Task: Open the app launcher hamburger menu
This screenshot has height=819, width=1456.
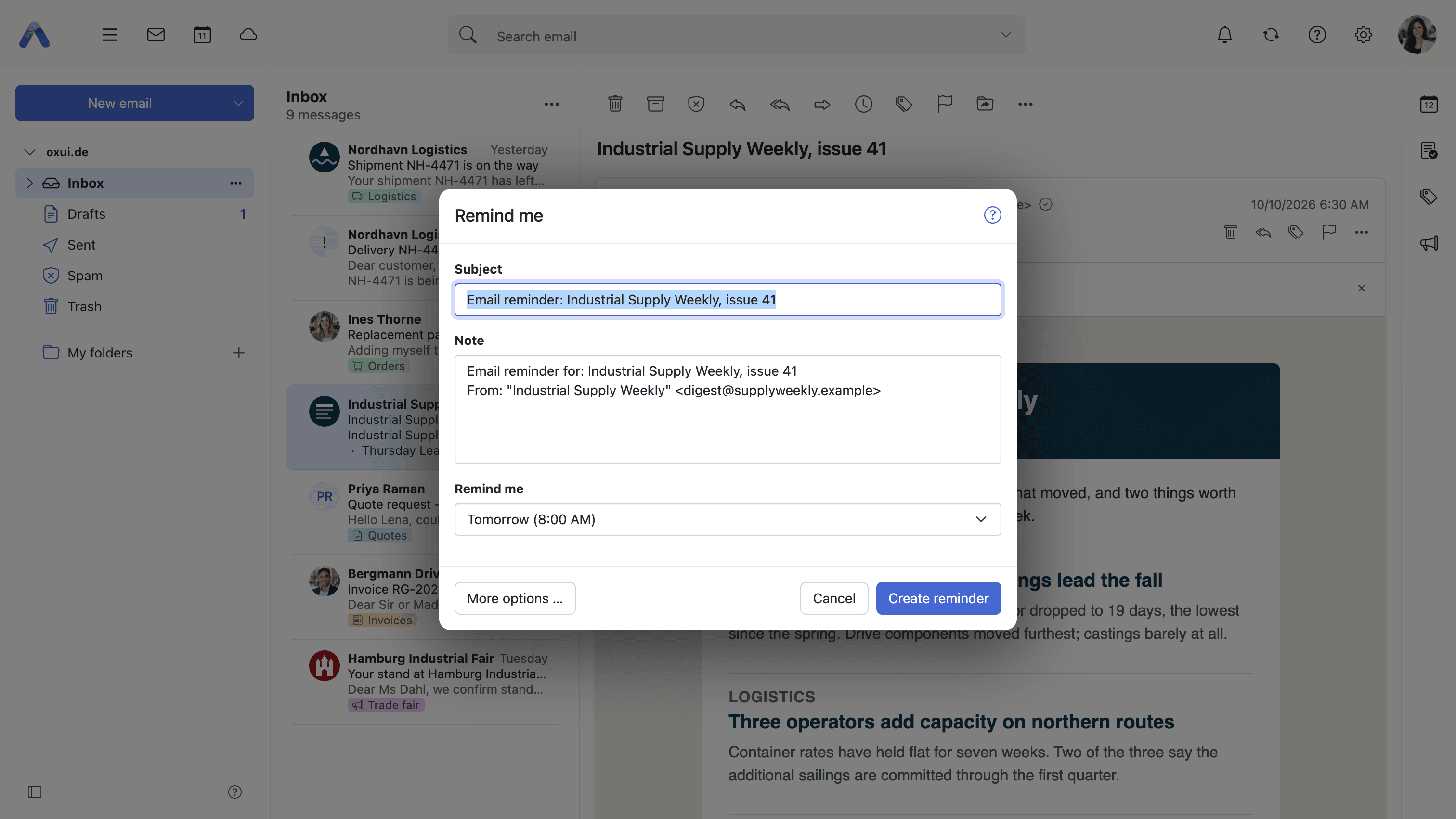Action: (x=110, y=35)
